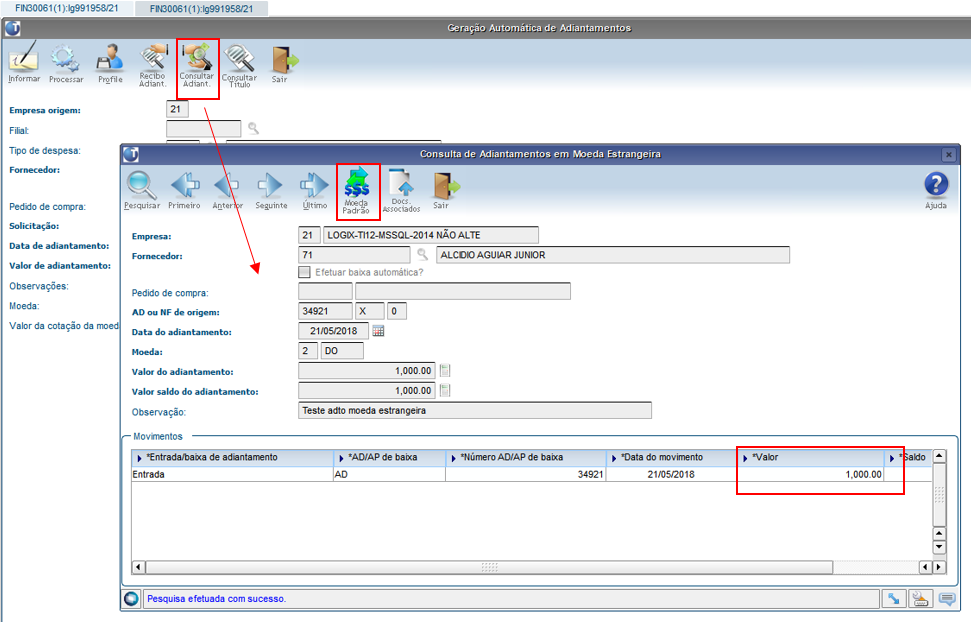
Task: Open calendar beside Data do adiantamento
Action: (378, 331)
